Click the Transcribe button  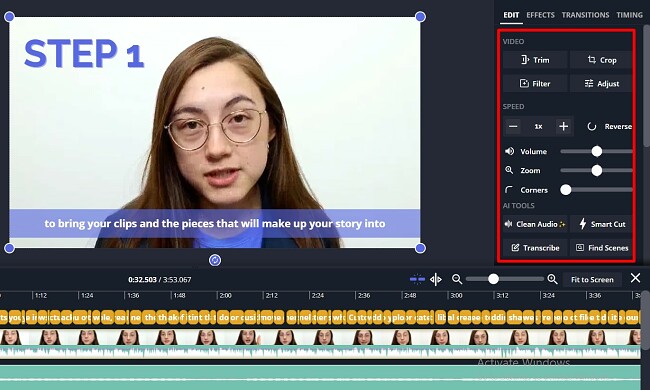[x=535, y=248]
